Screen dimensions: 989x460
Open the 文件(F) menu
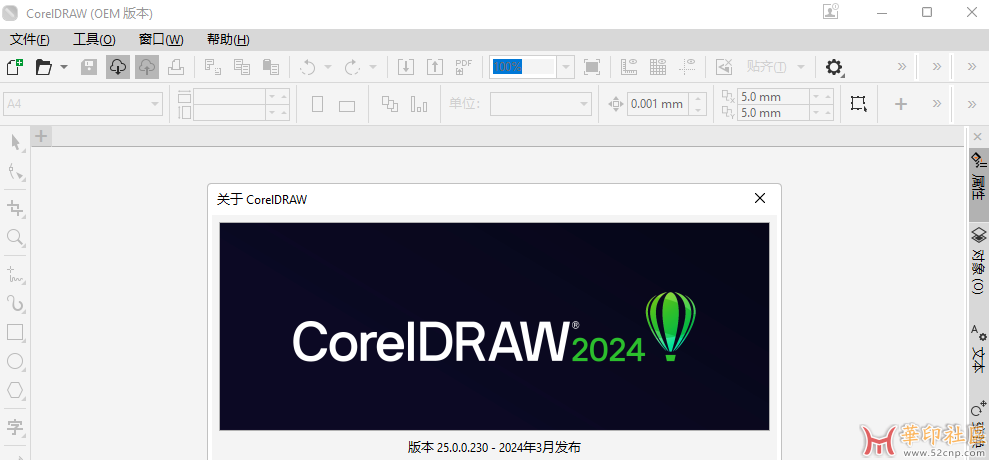30,40
